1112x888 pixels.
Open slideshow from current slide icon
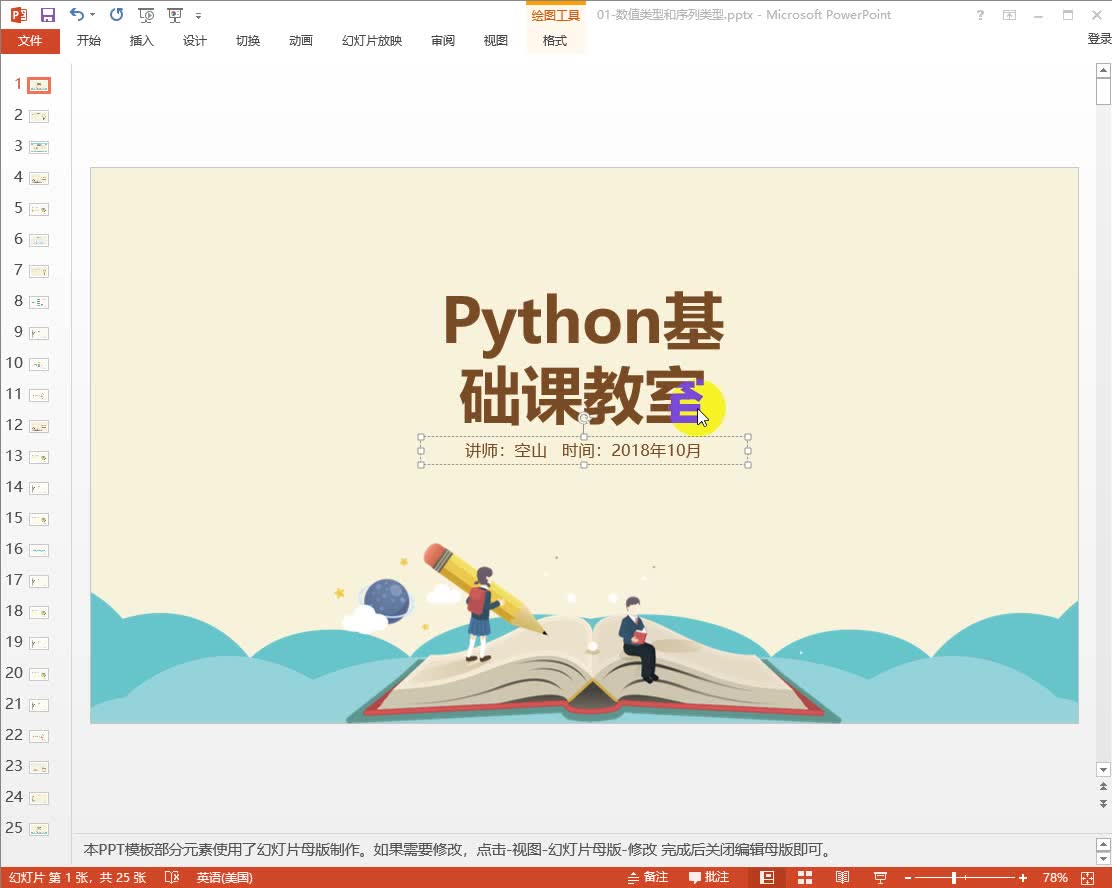[x=174, y=14]
